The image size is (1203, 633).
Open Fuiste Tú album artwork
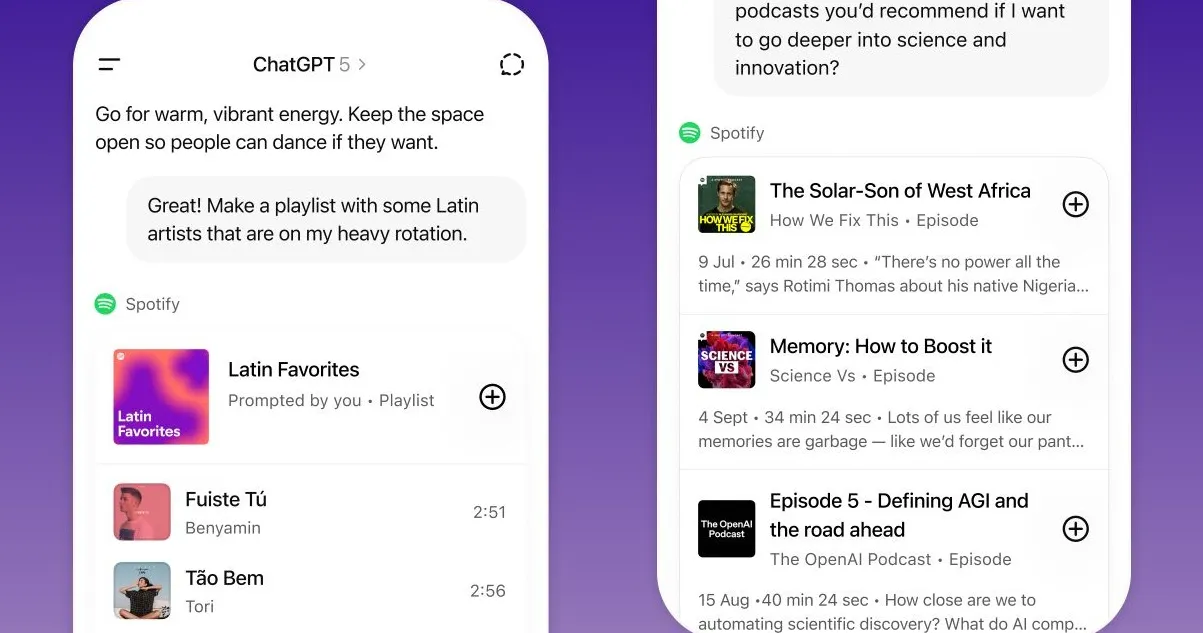[141, 512]
